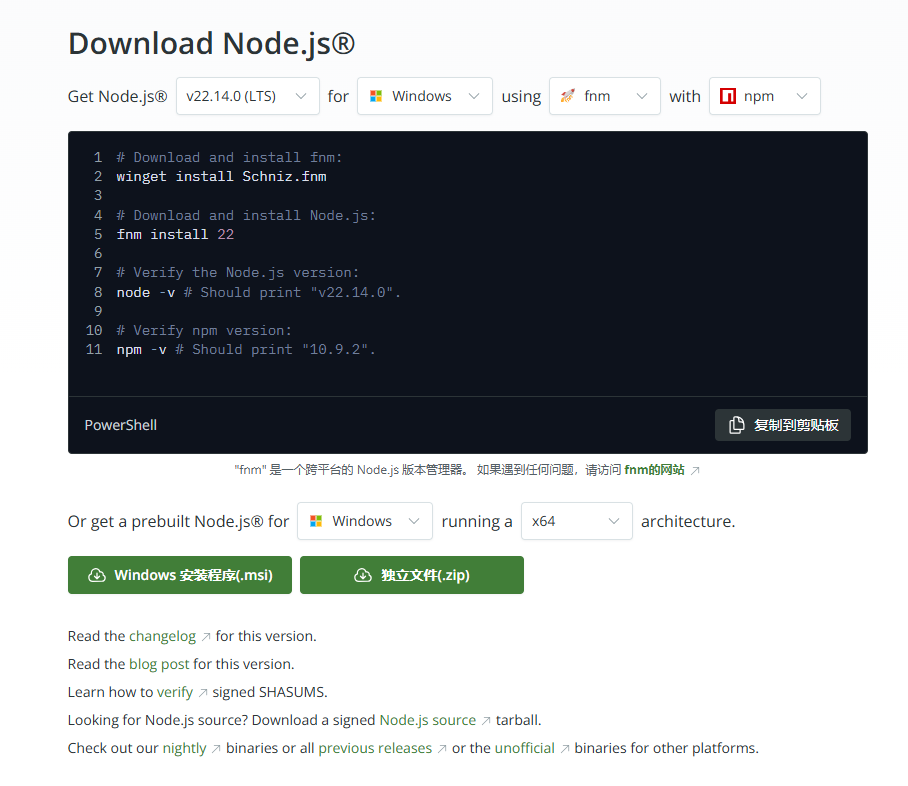This screenshot has width=908, height=786.
Task: Click the Windows logo icon in the top platform dropdown
Action: click(376, 96)
